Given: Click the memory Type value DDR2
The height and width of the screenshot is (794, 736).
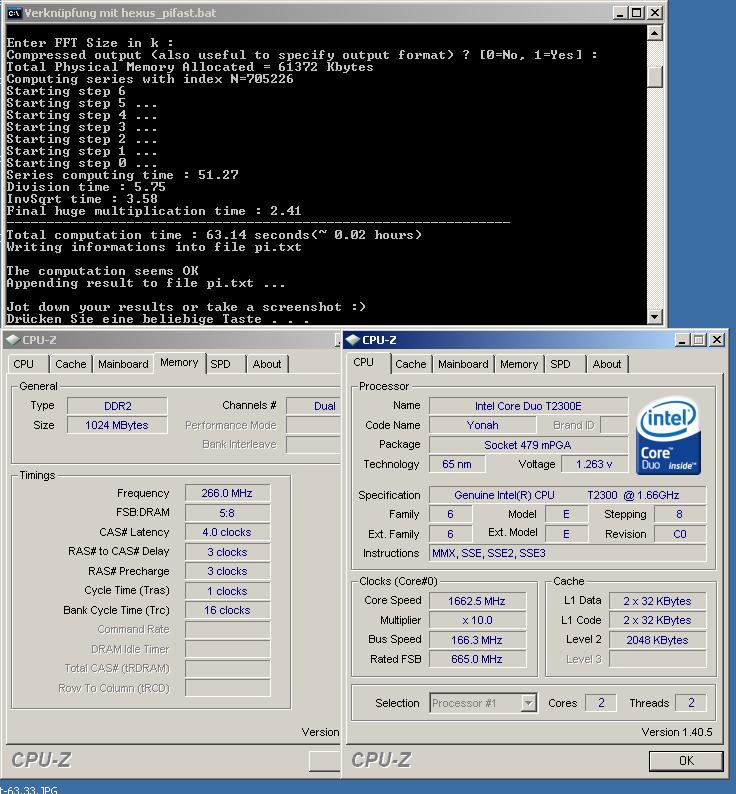Looking at the screenshot, I should pyautogui.click(x=117, y=406).
